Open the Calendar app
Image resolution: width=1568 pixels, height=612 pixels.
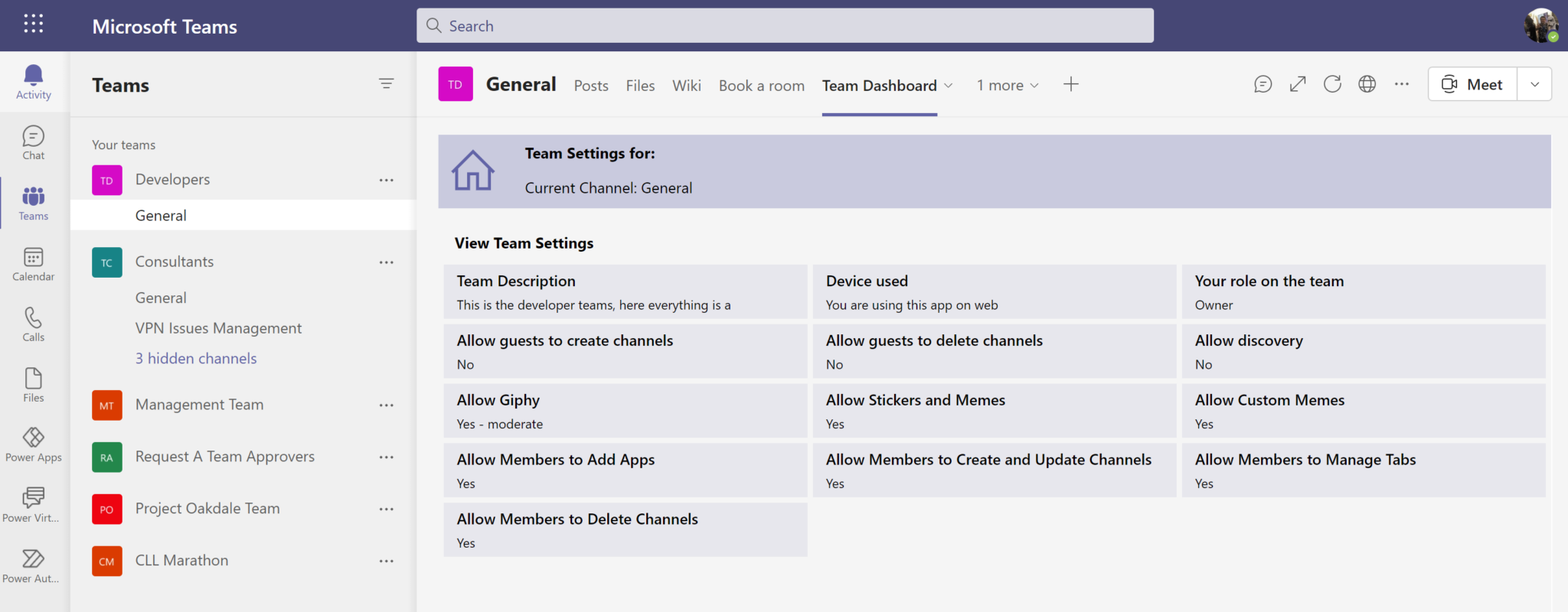tap(34, 264)
